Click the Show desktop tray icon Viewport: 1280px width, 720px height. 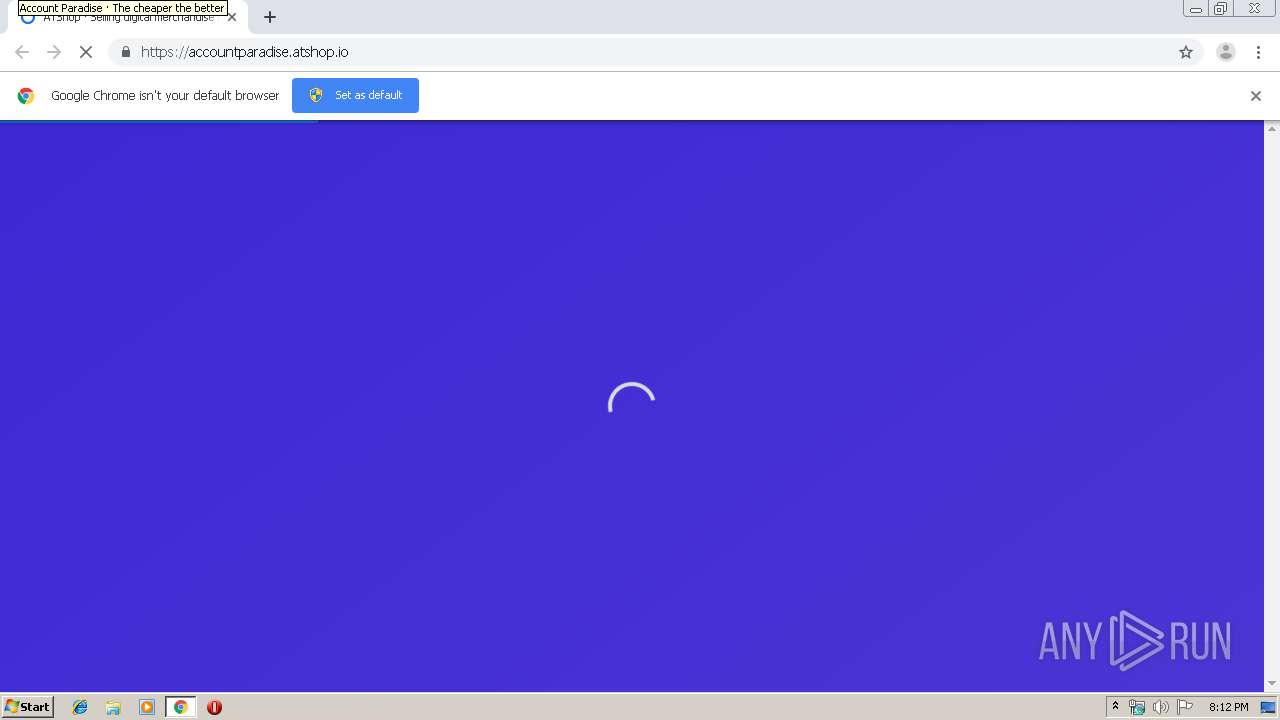click(x=1268, y=707)
